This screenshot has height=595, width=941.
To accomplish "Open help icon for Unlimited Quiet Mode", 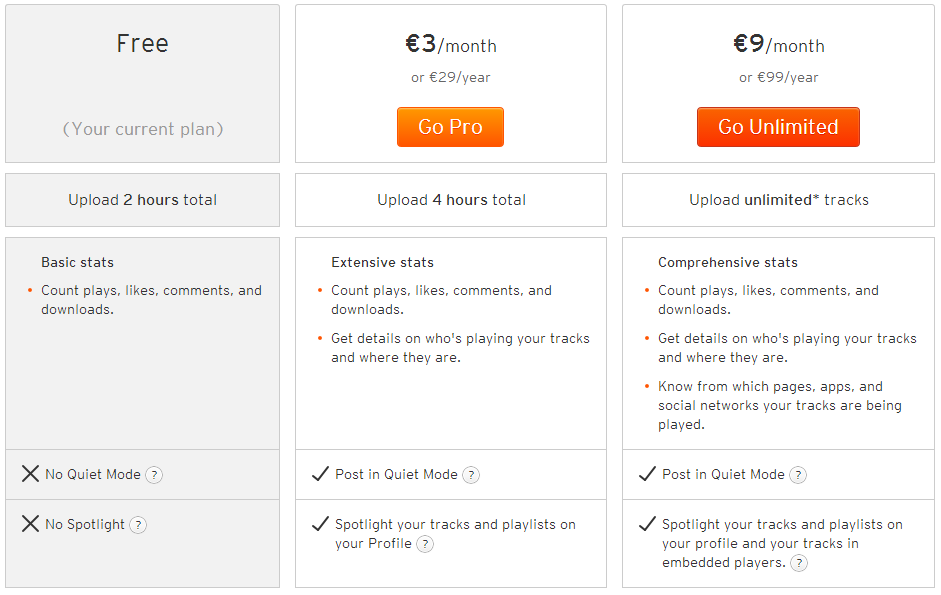I will point(798,475).
